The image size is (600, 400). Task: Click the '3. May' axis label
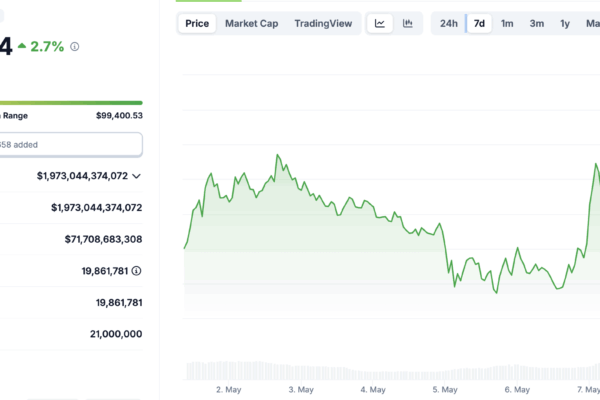pos(301,390)
